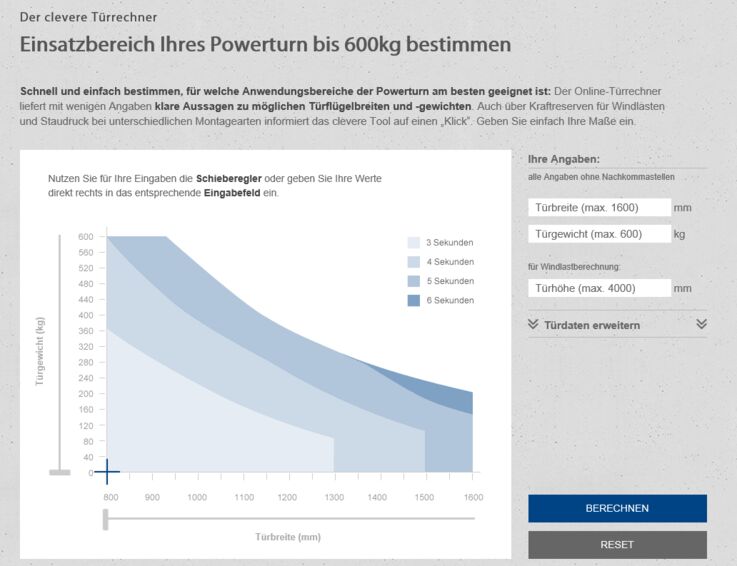
Task: Click the 3 Sekunden legend swatch
Action: pyautogui.click(x=414, y=243)
